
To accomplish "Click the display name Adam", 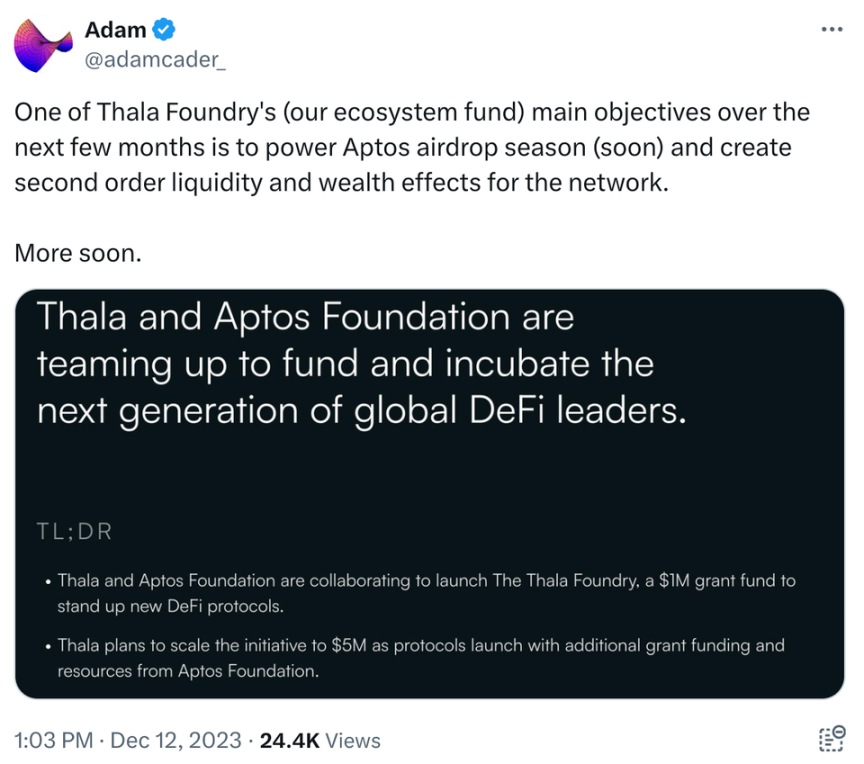I will pyautogui.click(x=115, y=30).
